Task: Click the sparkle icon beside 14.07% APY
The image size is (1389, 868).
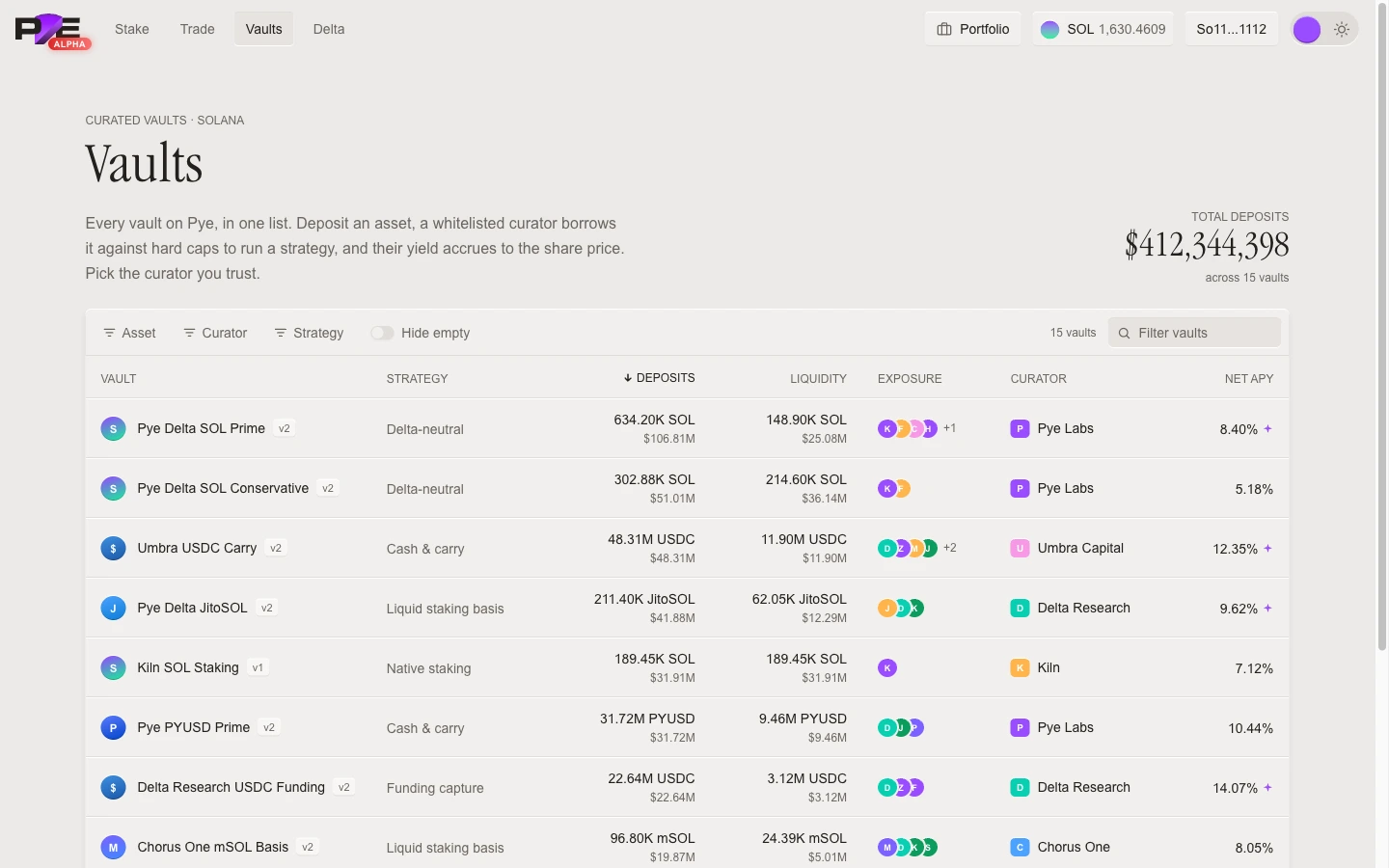Action: [x=1267, y=788]
